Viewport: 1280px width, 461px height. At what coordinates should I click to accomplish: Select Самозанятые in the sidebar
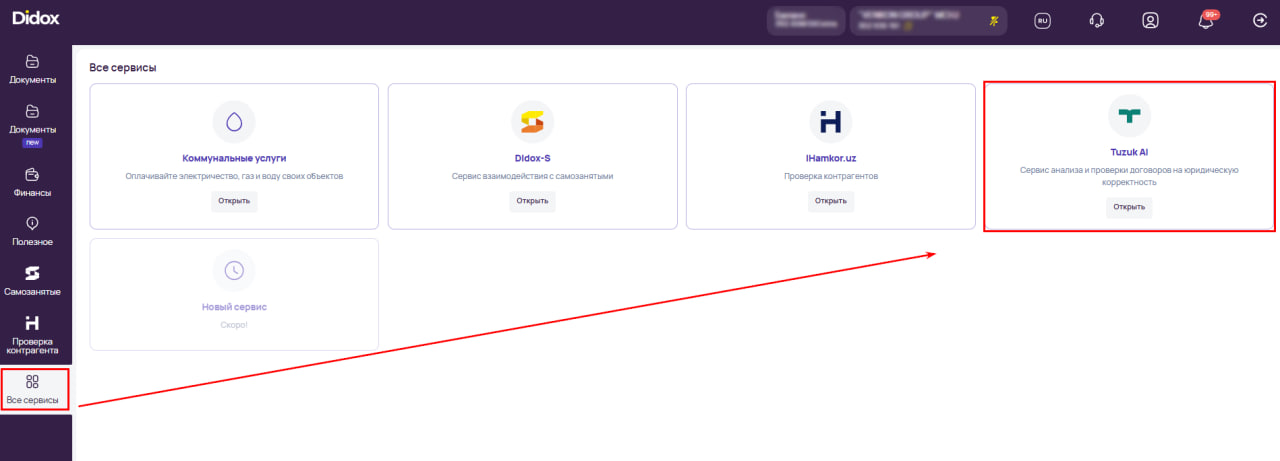pyautogui.click(x=32, y=281)
